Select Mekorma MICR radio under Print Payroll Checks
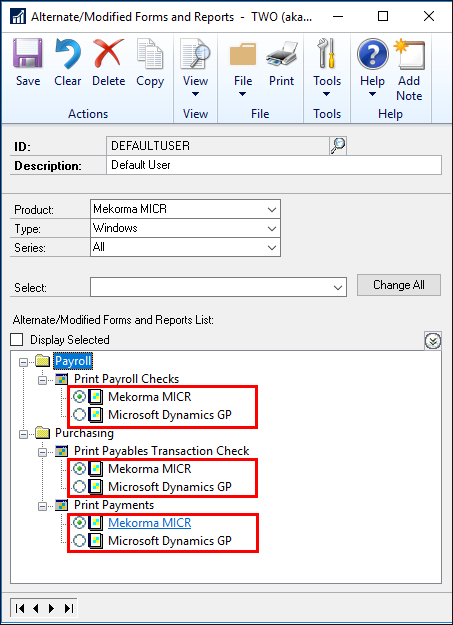Screen dimensions: 453x625 [80, 397]
